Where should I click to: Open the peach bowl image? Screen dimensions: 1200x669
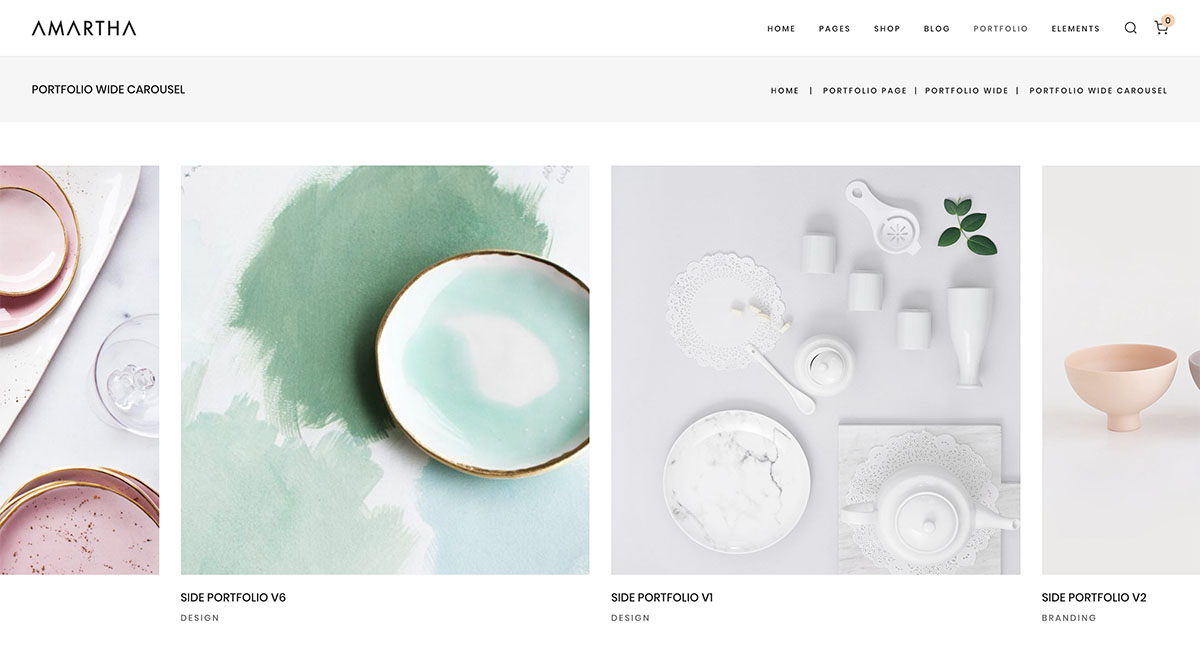click(x=1121, y=370)
